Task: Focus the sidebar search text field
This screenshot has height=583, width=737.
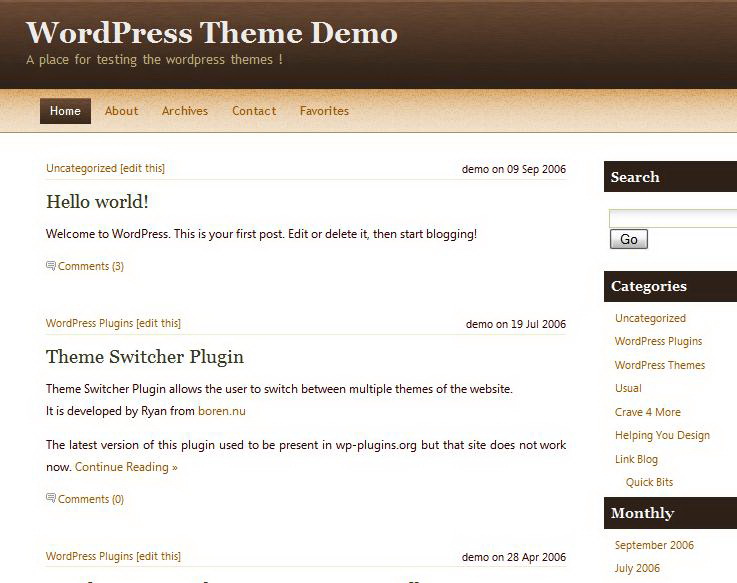Action: [672, 218]
